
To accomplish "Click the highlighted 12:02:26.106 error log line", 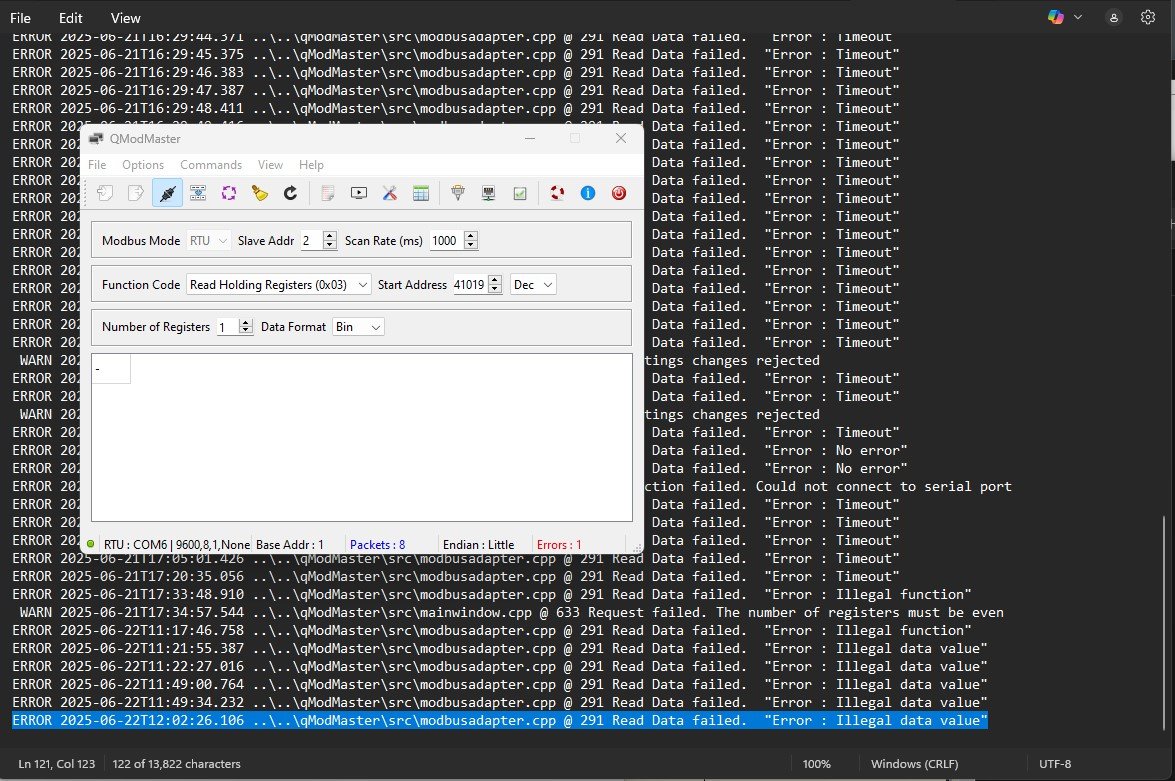I will click(x=500, y=720).
